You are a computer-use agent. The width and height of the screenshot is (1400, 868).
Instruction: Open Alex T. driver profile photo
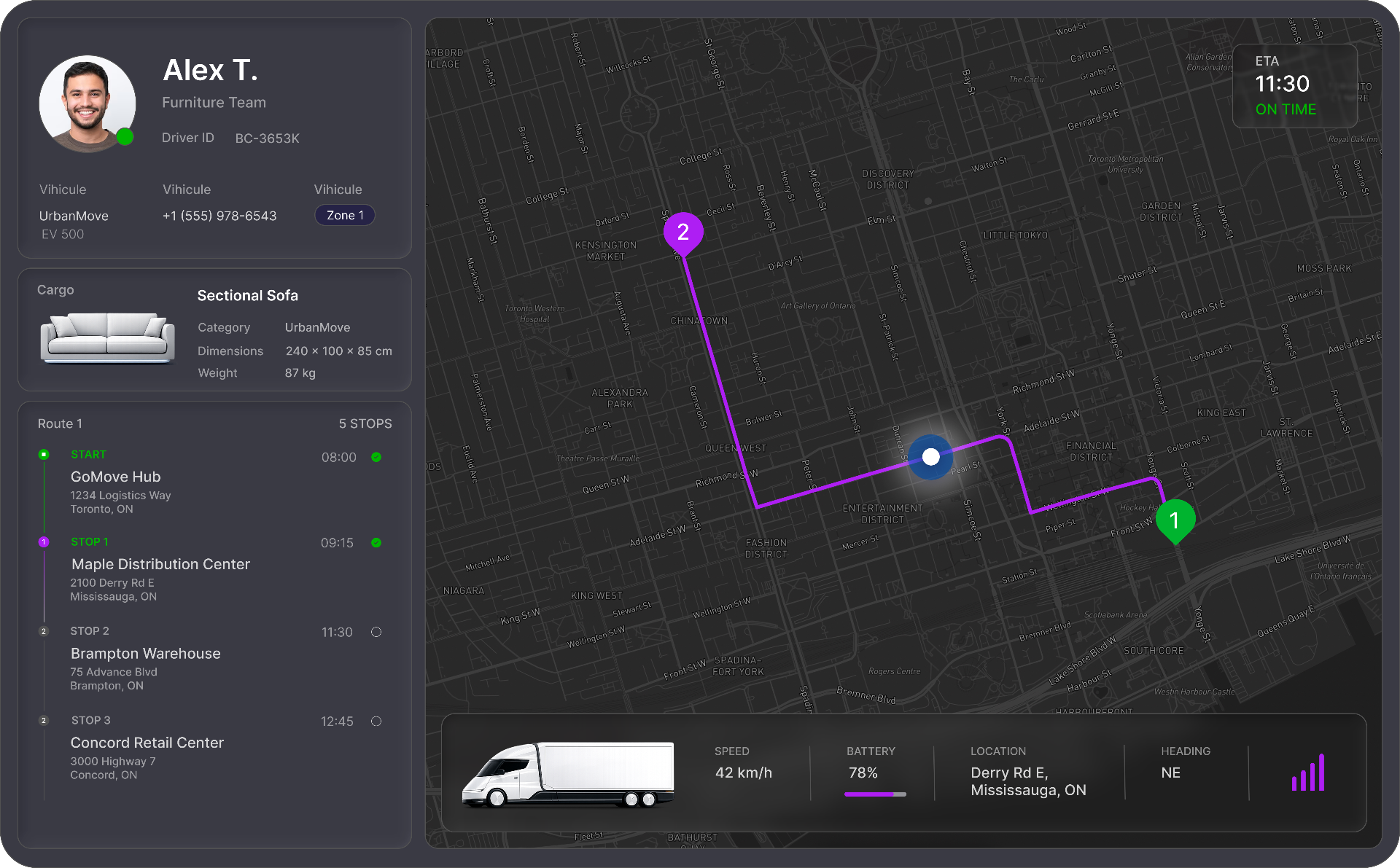point(87,103)
